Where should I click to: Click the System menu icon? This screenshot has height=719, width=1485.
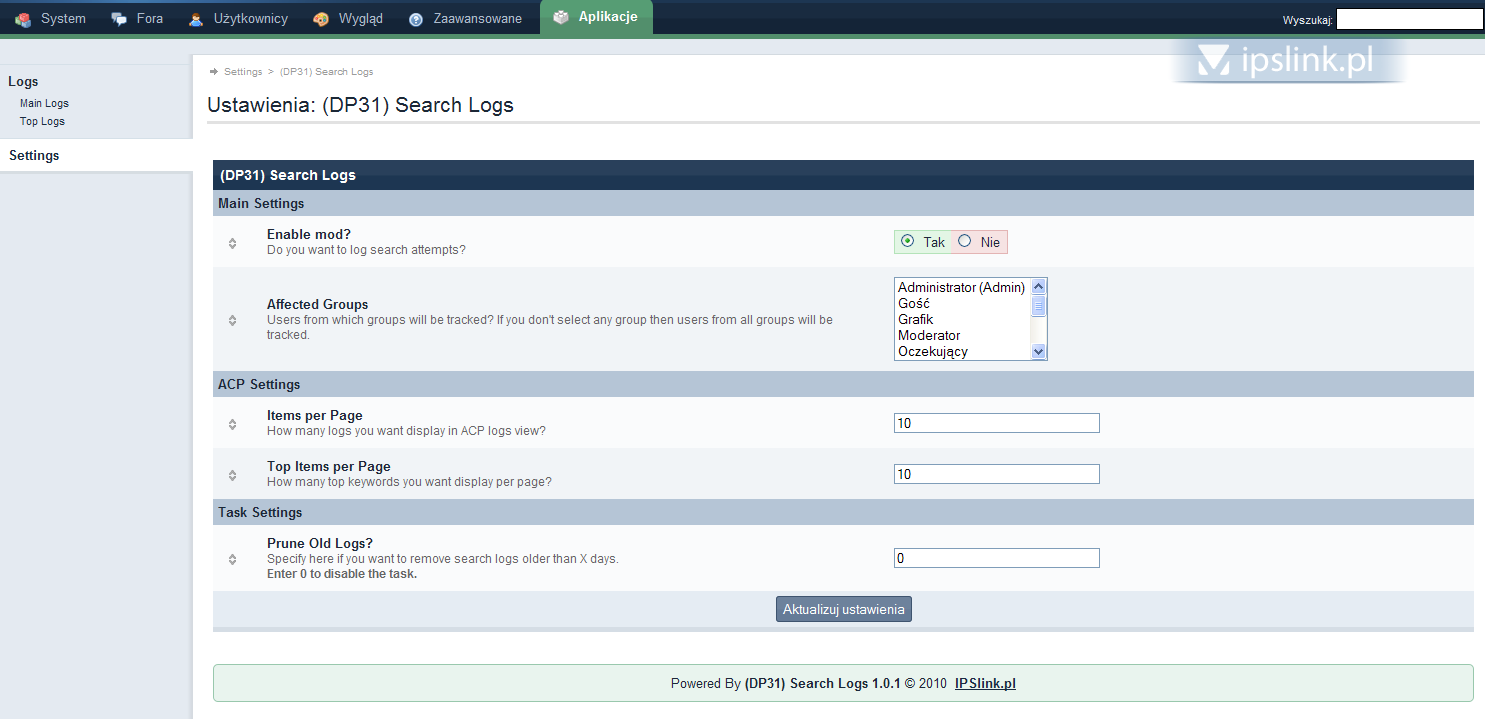(23, 19)
